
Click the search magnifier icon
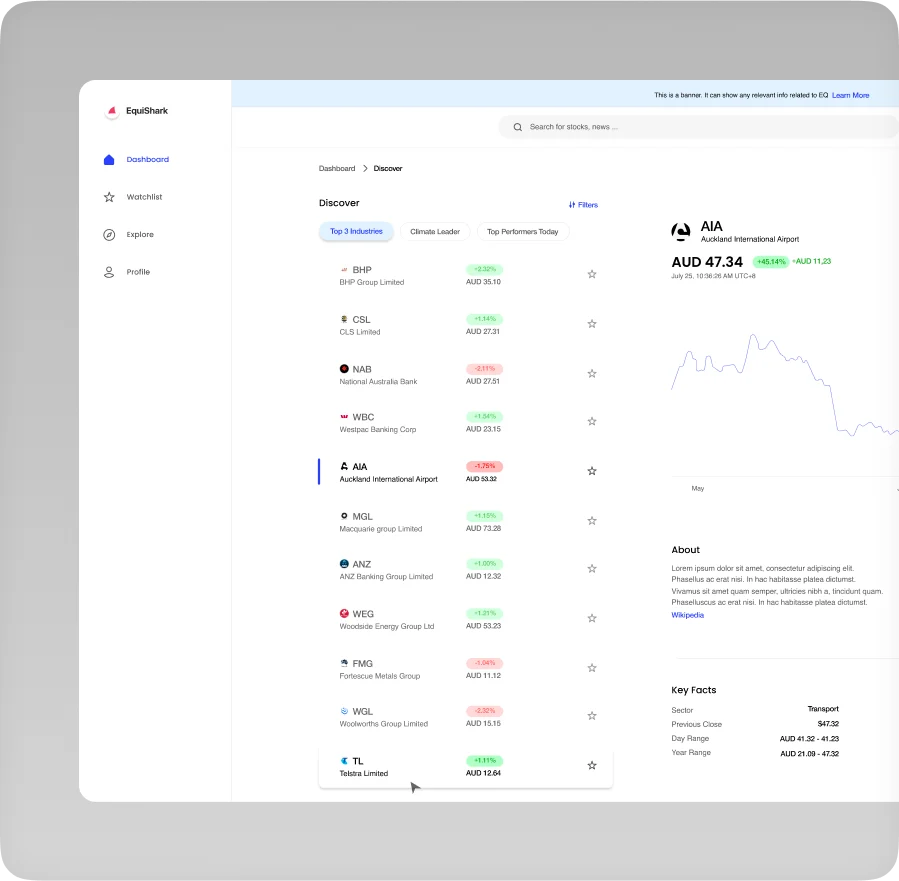coord(518,127)
